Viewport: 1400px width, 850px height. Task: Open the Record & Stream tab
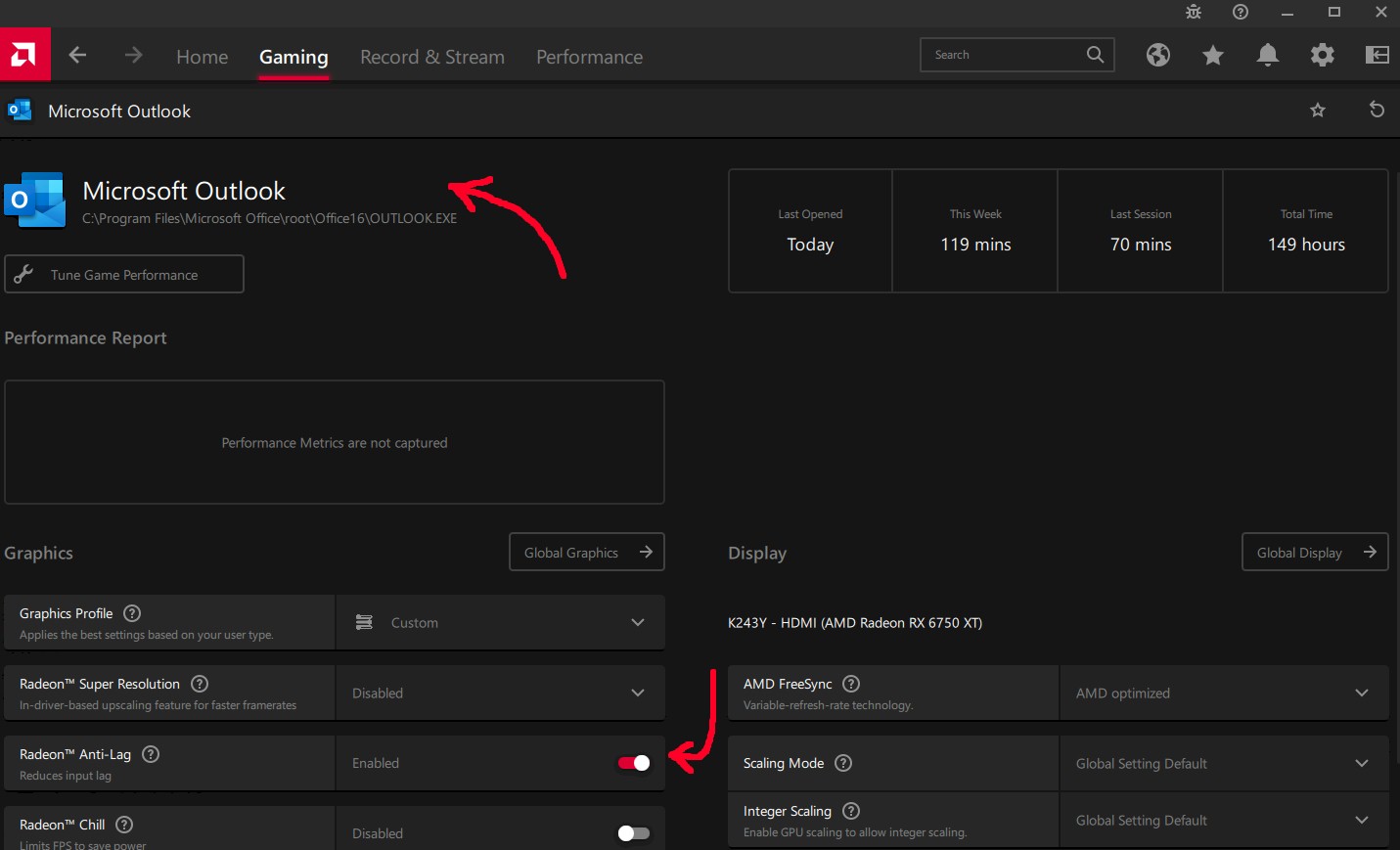432,57
